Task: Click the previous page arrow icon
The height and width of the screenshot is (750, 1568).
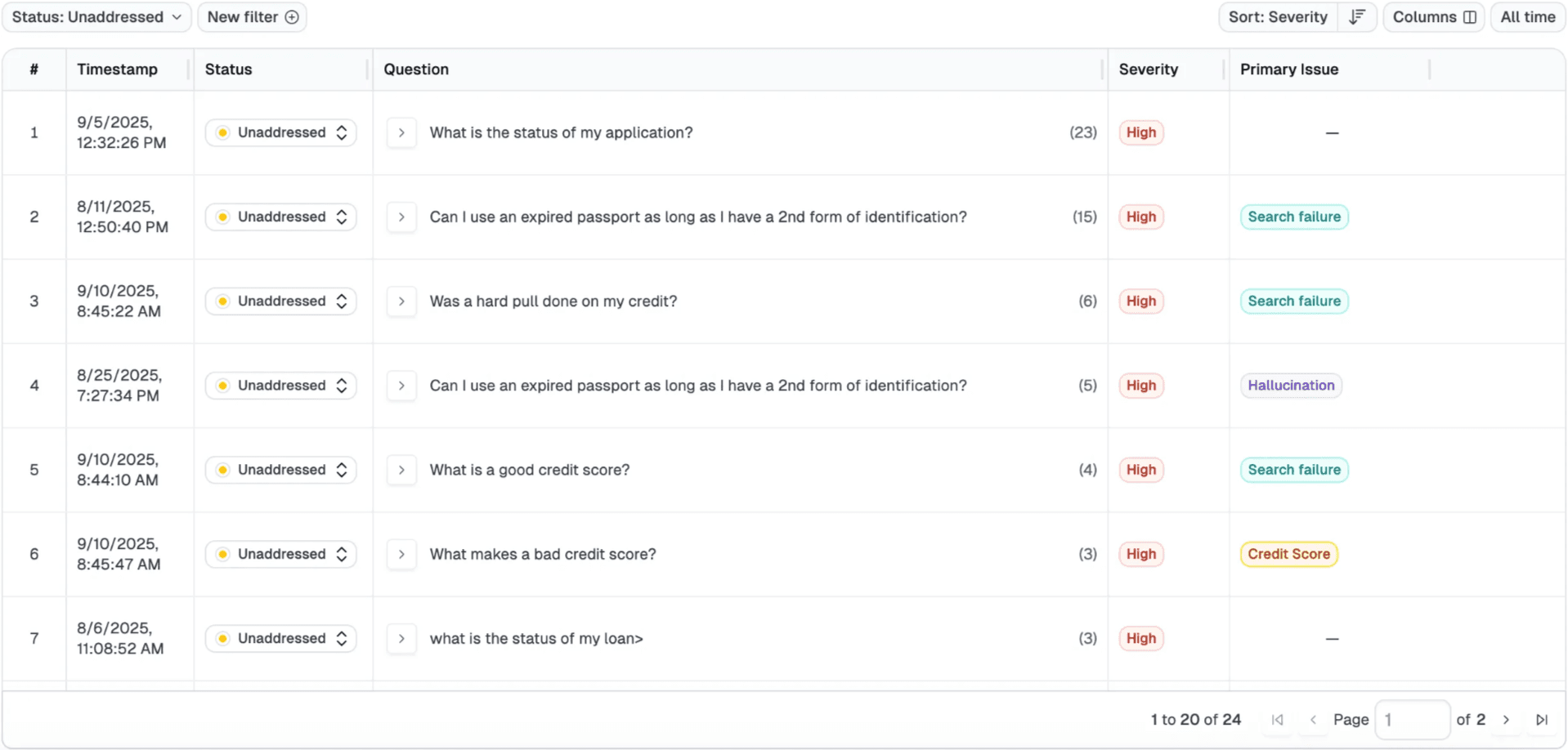Action: point(1314,720)
